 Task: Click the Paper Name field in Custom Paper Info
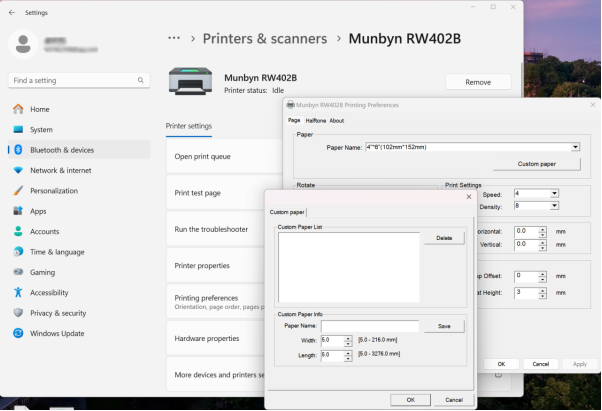point(370,326)
